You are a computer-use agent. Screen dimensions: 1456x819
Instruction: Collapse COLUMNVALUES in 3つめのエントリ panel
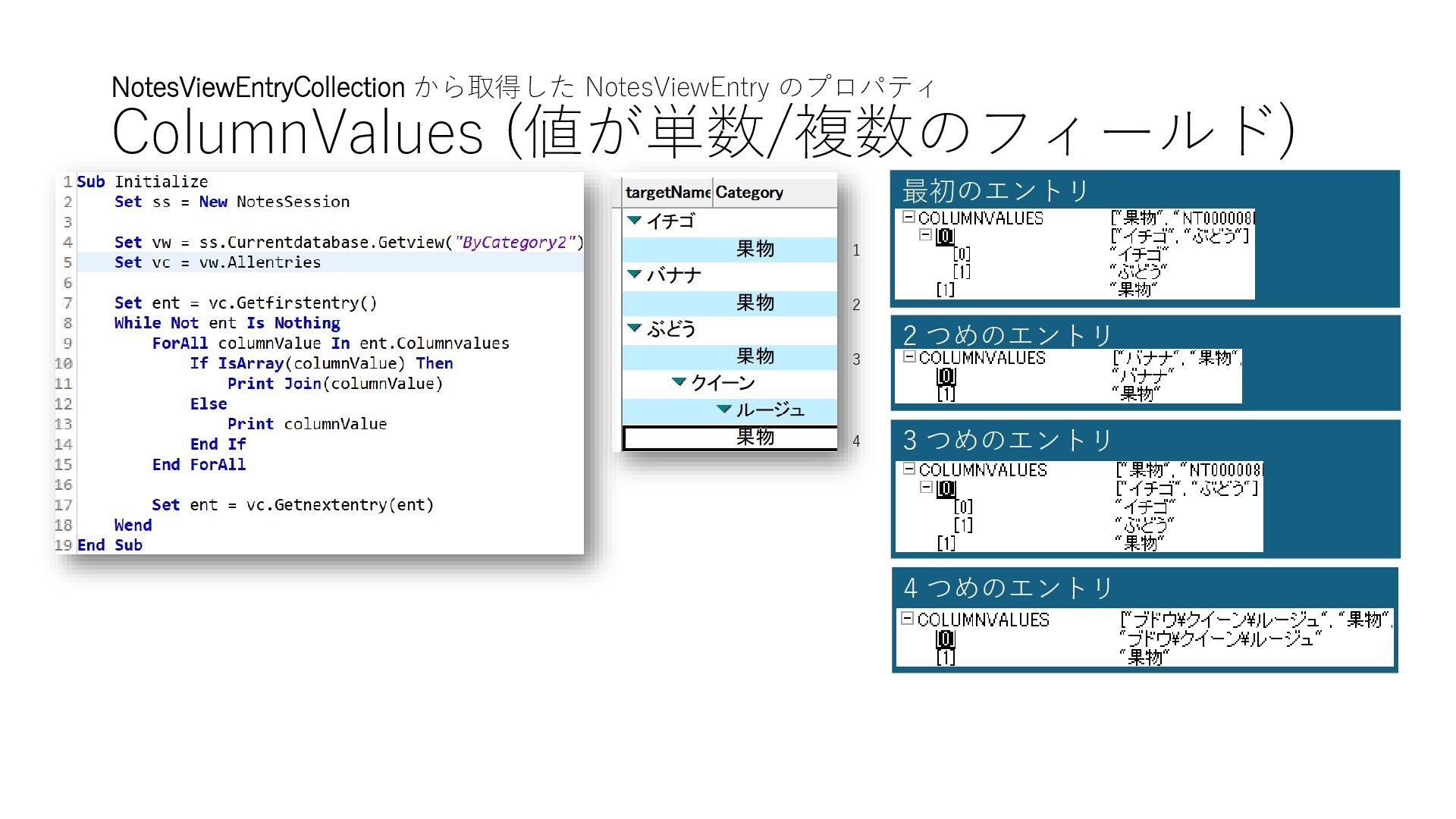[x=908, y=469]
